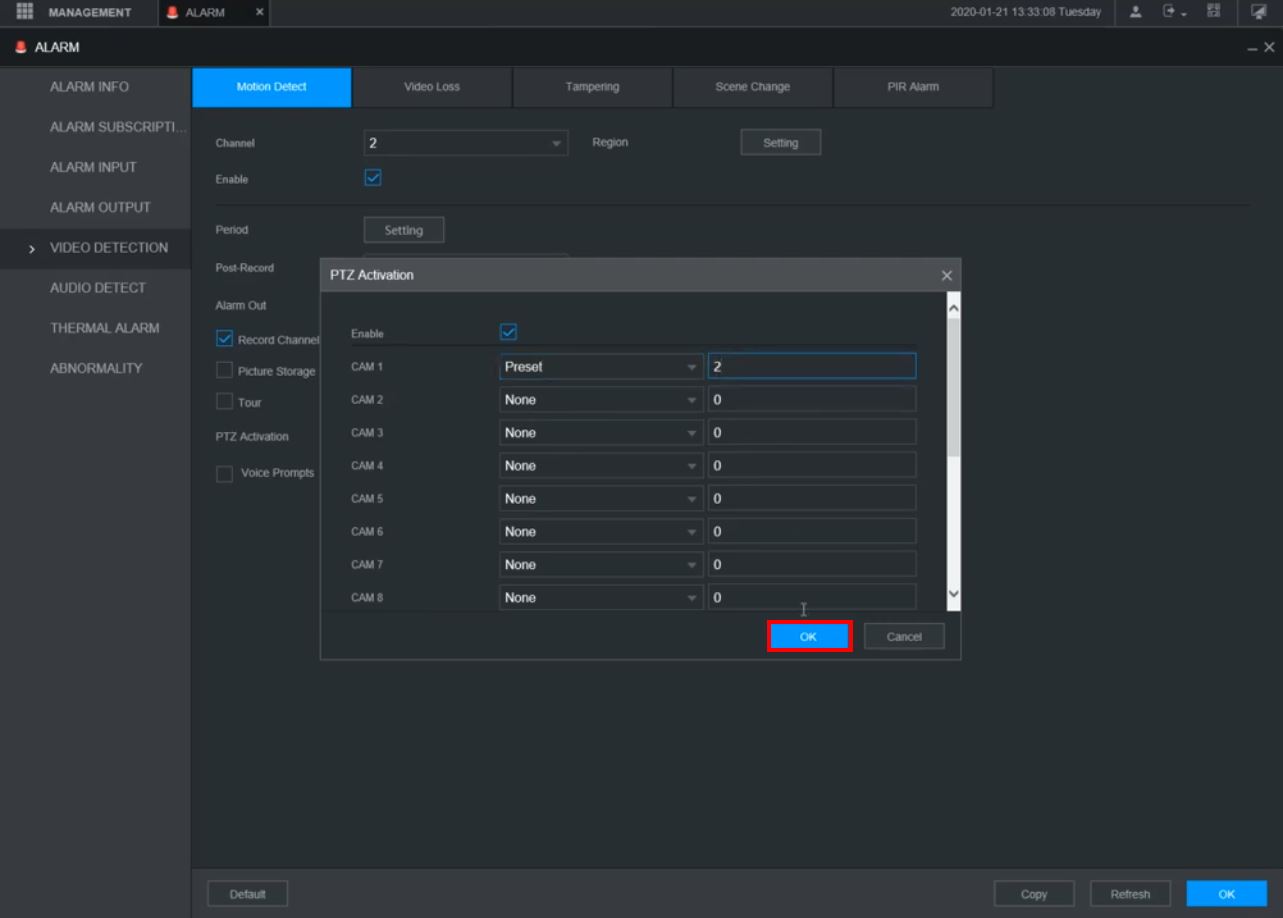1283x918 pixels.
Task: Close the PTZ Activation dialog
Action: click(946, 275)
